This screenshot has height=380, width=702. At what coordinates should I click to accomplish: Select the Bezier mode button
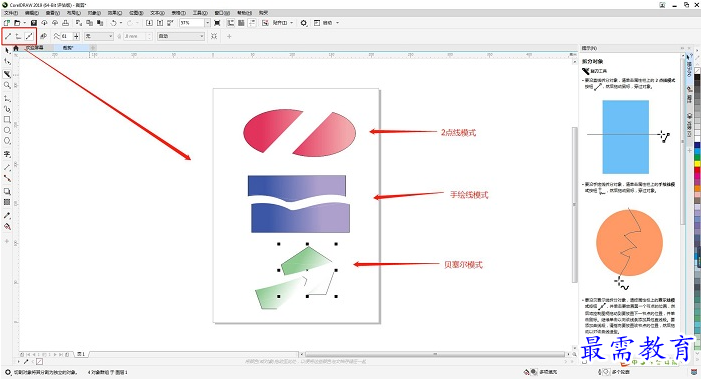click(29, 36)
